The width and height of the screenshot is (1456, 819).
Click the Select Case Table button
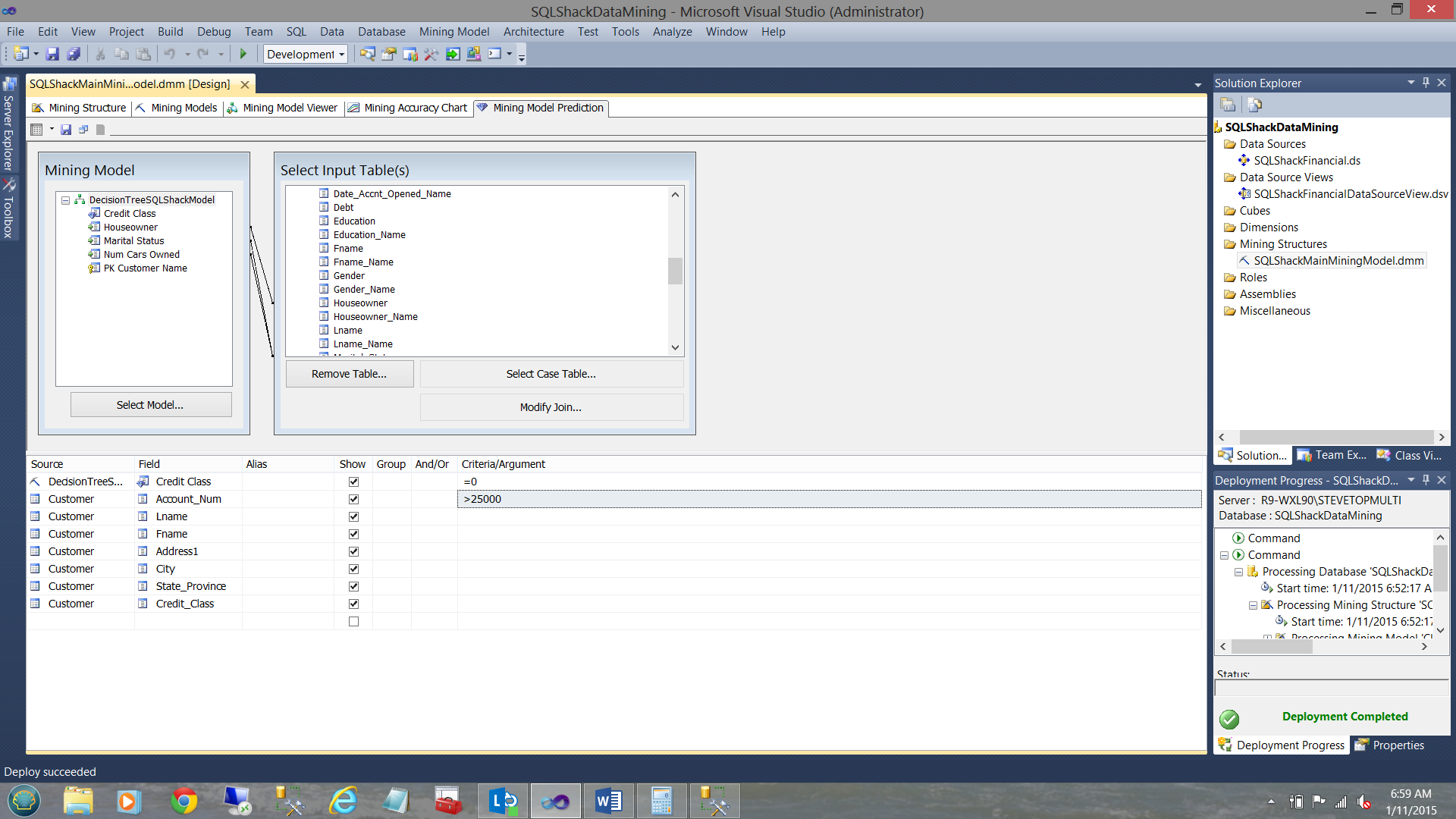coord(551,374)
